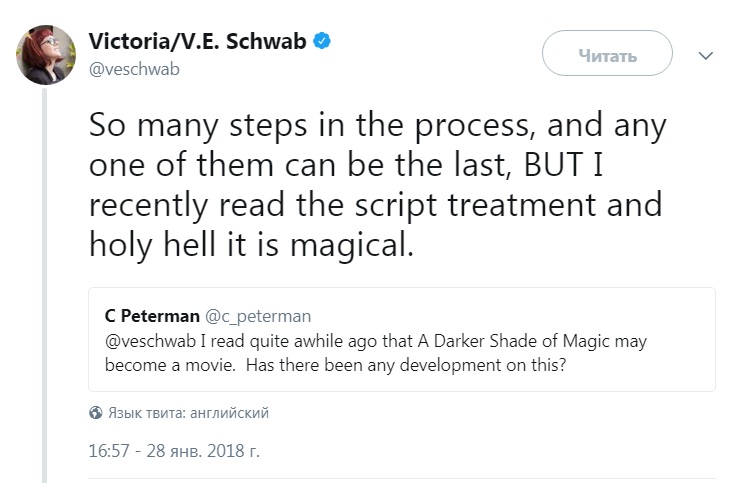Open the "Victoria/V.E. Schwab" display name

(x=197, y=42)
